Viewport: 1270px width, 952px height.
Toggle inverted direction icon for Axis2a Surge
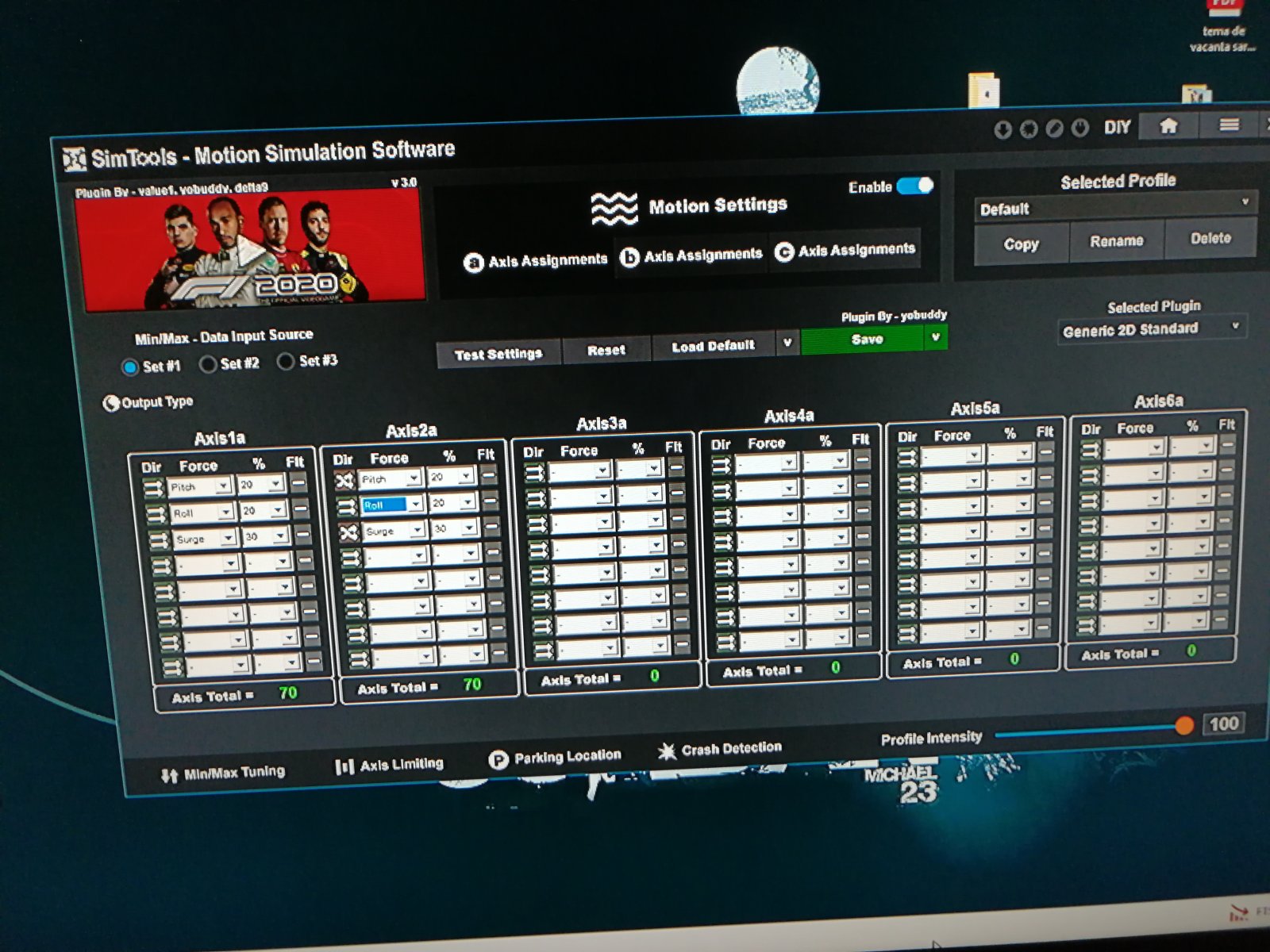[x=349, y=532]
